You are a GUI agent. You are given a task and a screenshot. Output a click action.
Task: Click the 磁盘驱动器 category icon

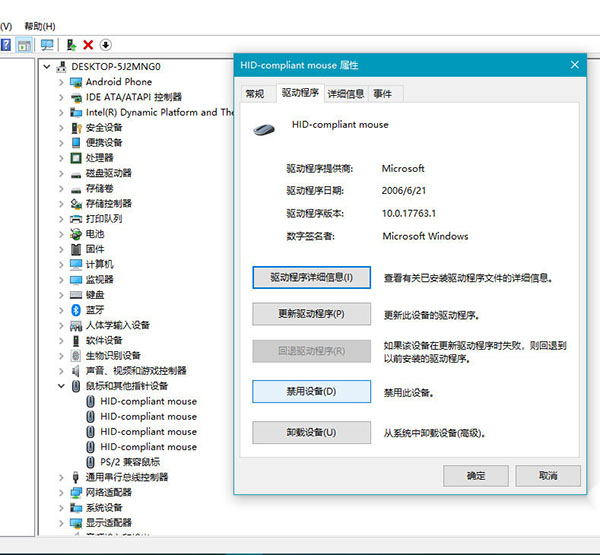pos(76,175)
